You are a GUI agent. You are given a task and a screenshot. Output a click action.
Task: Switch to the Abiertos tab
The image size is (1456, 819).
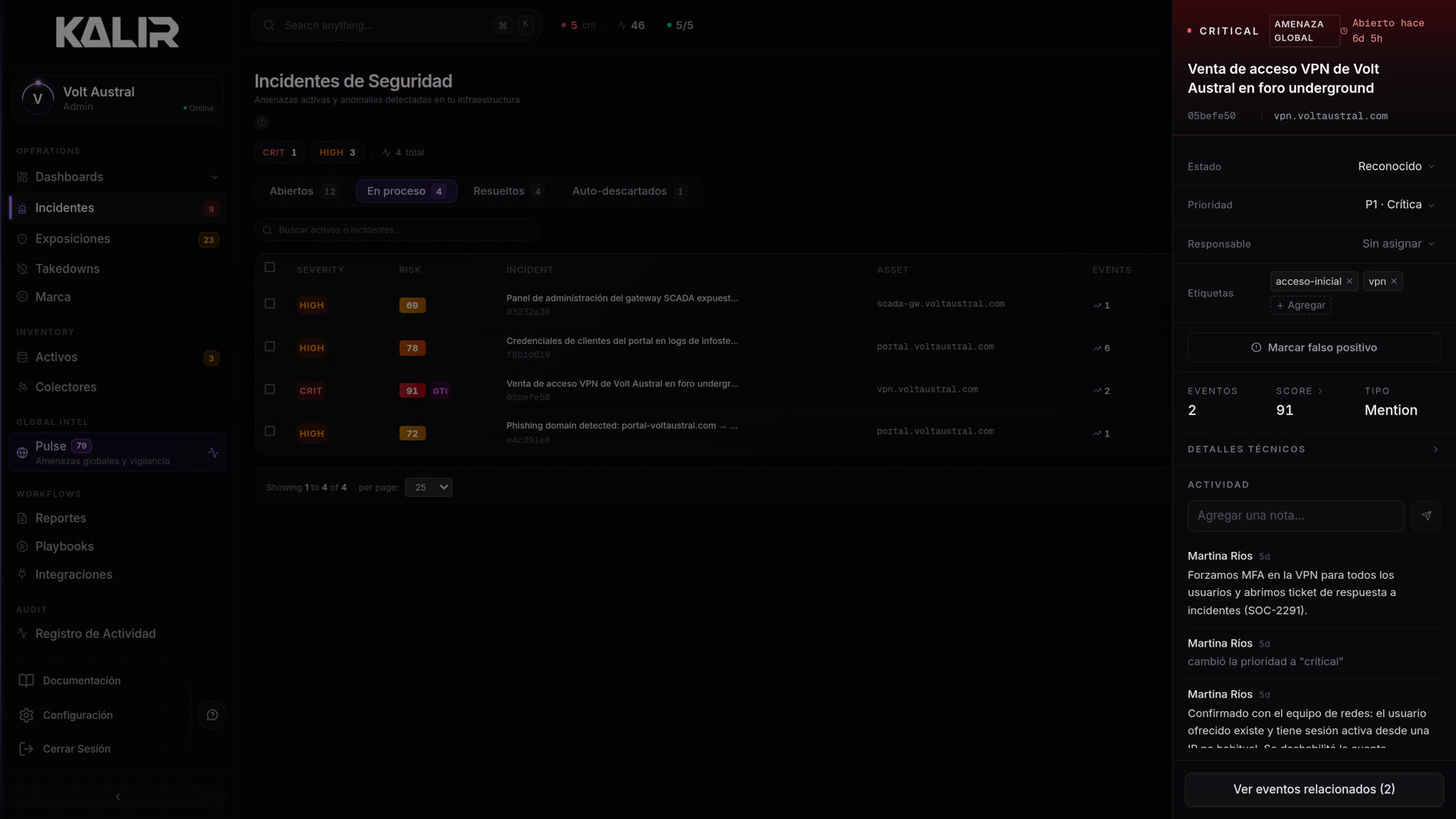click(303, 192)
